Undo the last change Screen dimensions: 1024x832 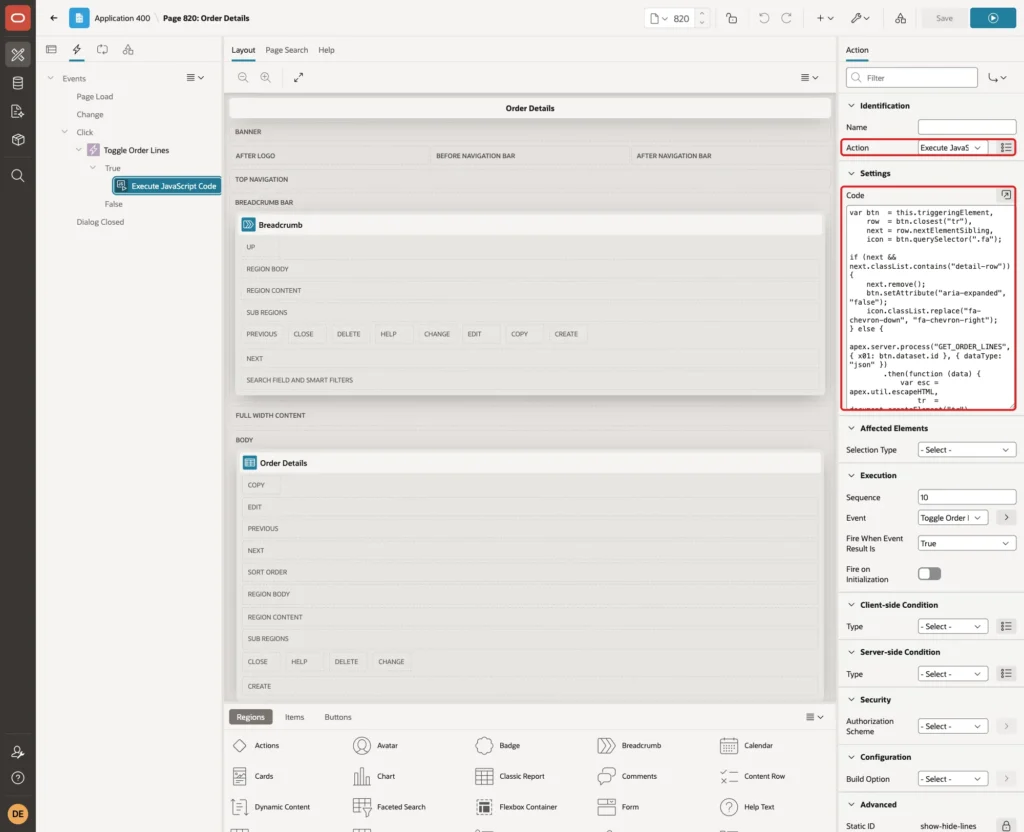tap(763, 18)
